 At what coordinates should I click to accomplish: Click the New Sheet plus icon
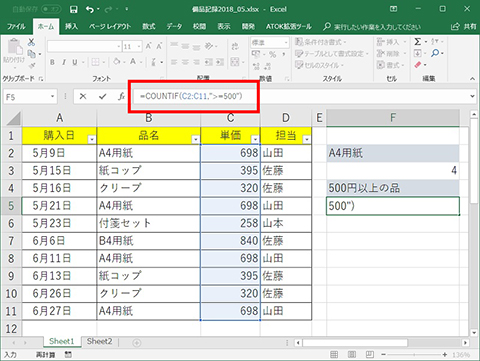click(137, 342)
